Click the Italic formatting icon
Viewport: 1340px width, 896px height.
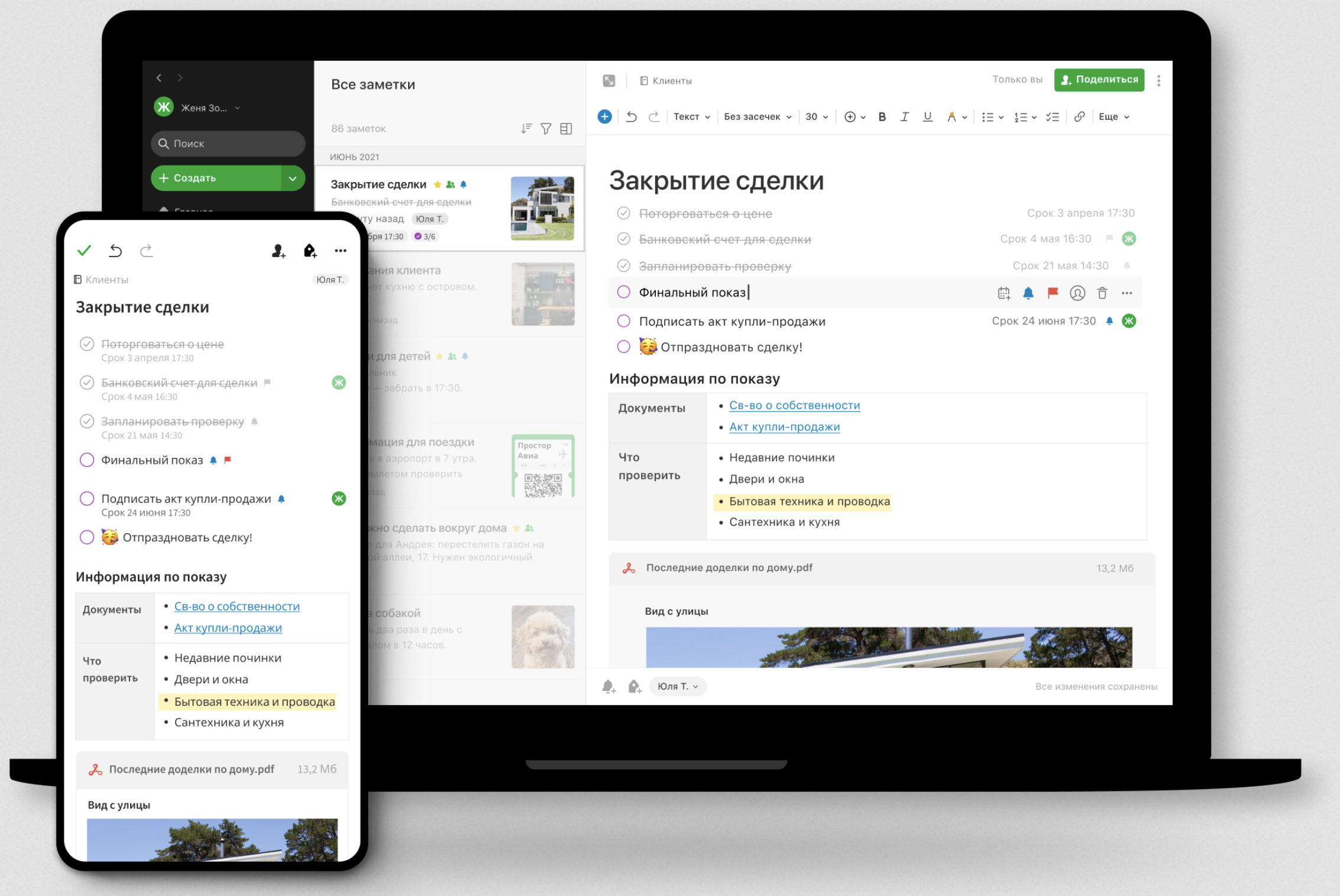(904, 117)
